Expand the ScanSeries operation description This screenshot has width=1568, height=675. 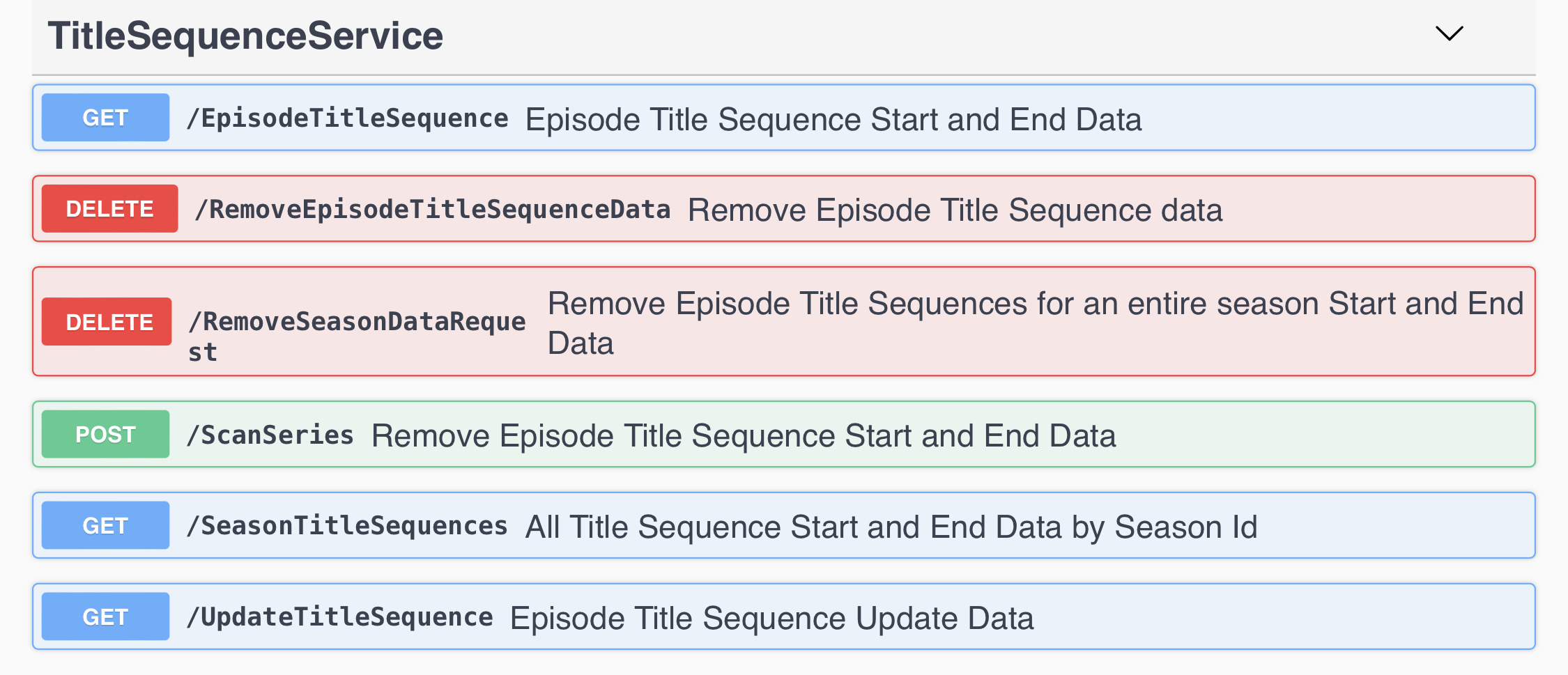click(x=743, y=436)
